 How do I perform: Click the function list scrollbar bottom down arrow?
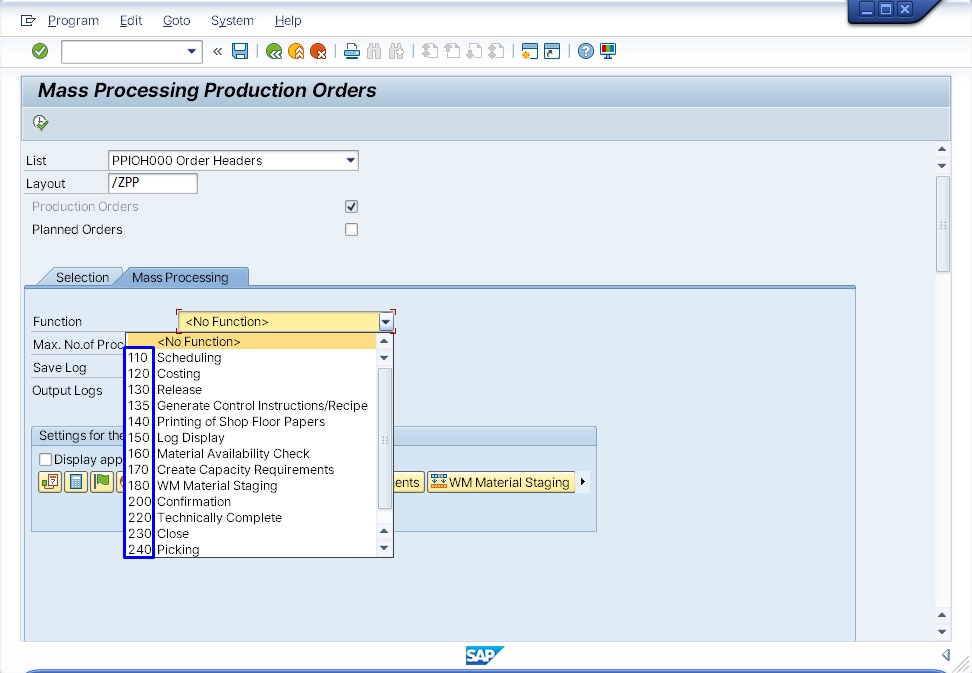[x=384, y=548]
